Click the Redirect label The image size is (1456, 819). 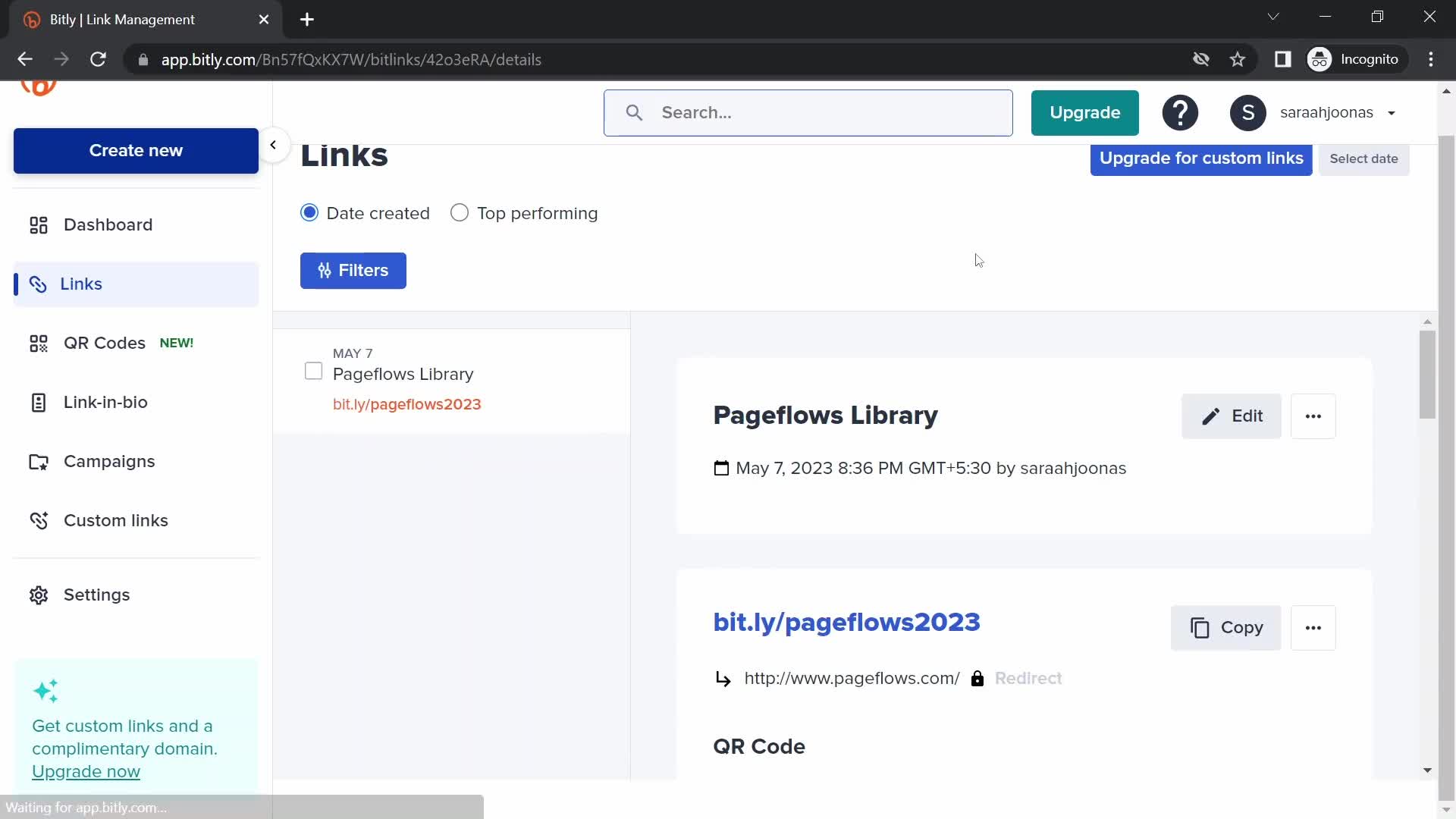[1028, 679]
